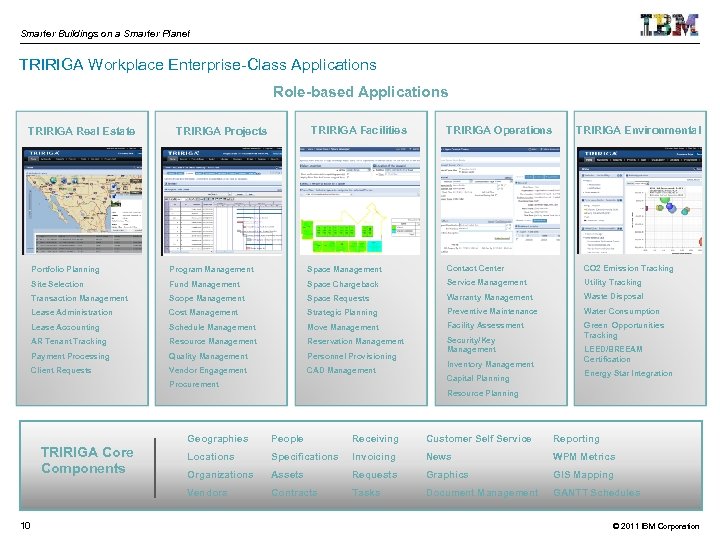Select 'Contact Center' item
The height and width of the screenshot is (540, 720).
point(475,268)
